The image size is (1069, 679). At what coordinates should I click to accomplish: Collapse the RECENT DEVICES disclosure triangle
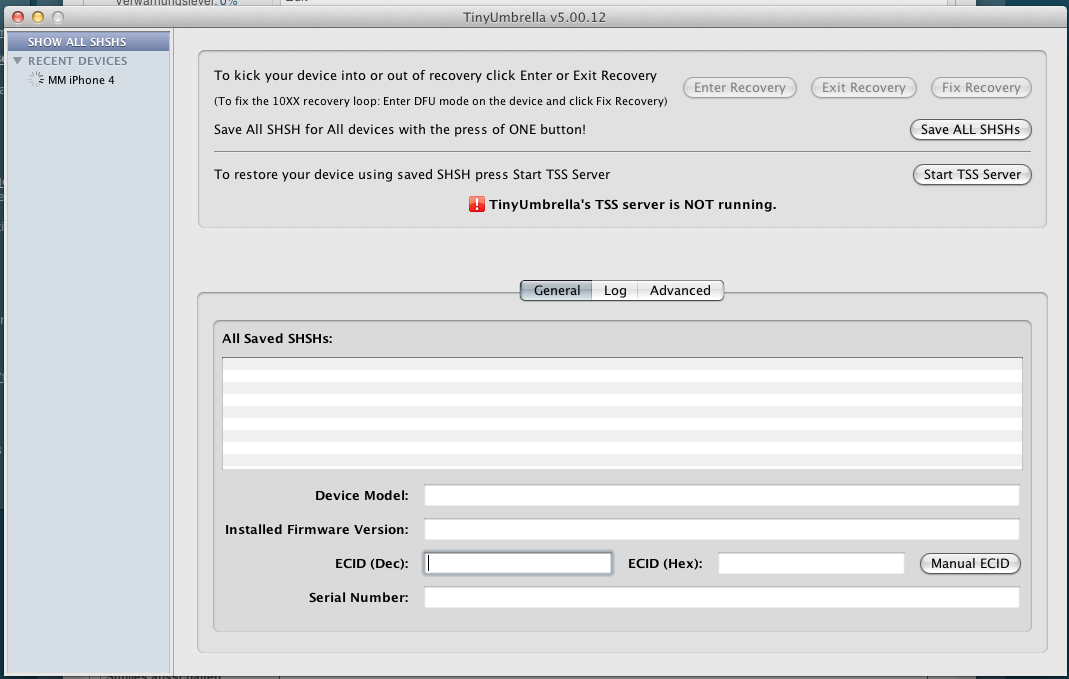pos(17,61)
